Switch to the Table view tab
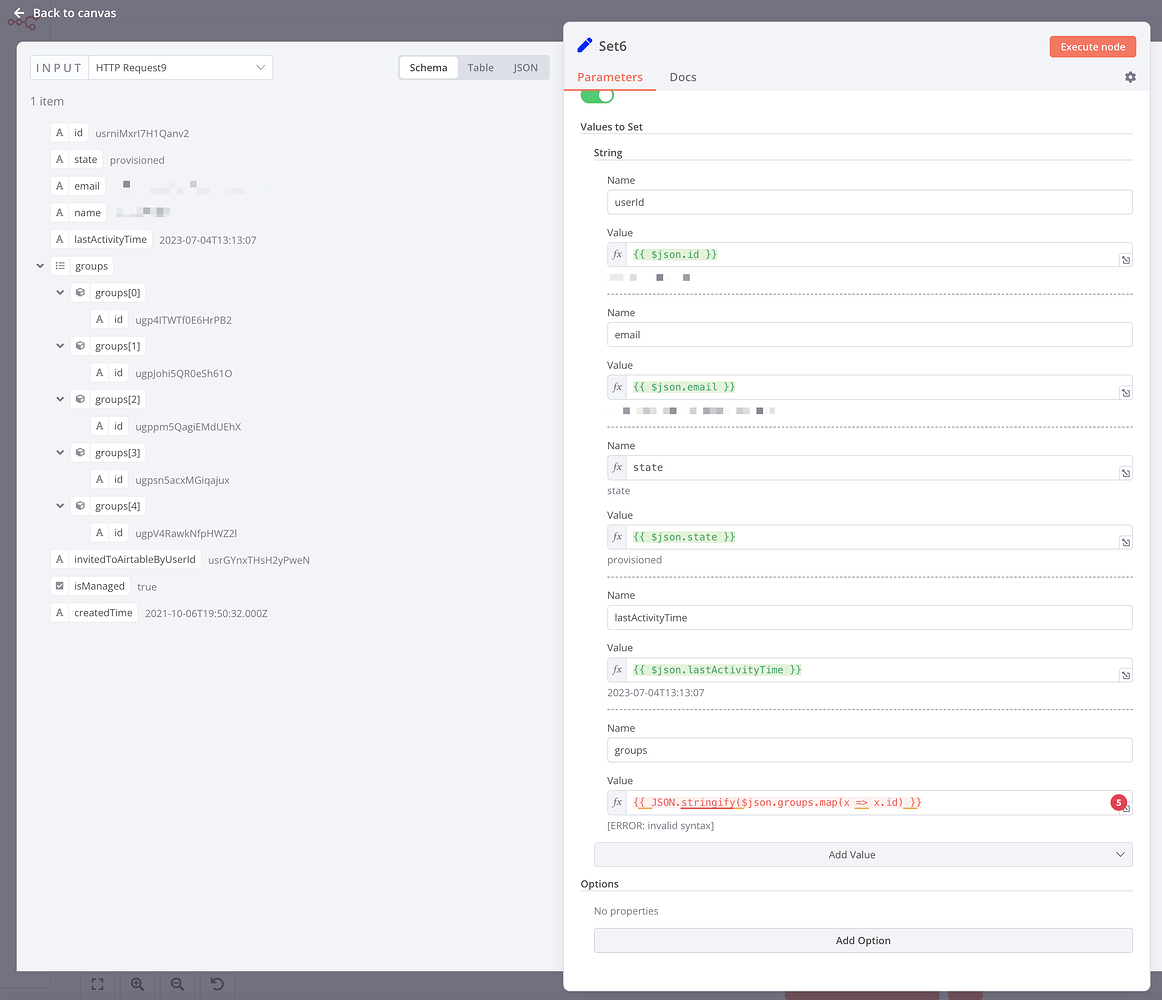Image resolution: width=1162 pixels, height=1000 pixels. click(x=480, y=67)
